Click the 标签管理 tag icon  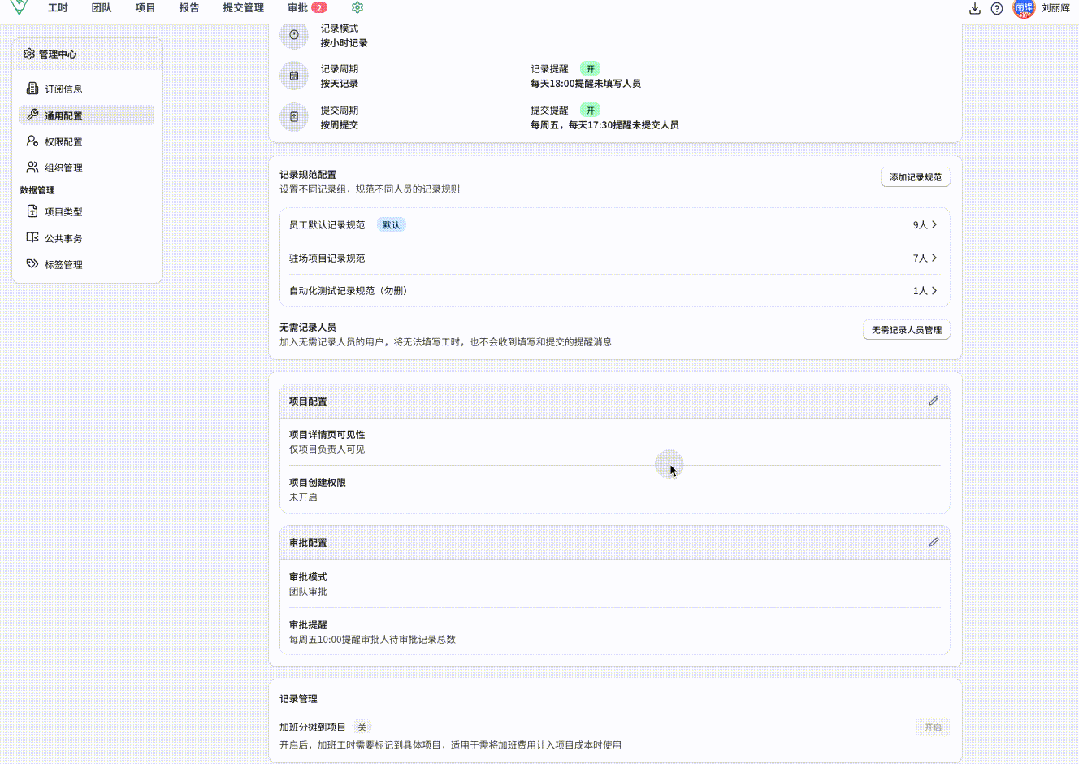pos(32,264)
